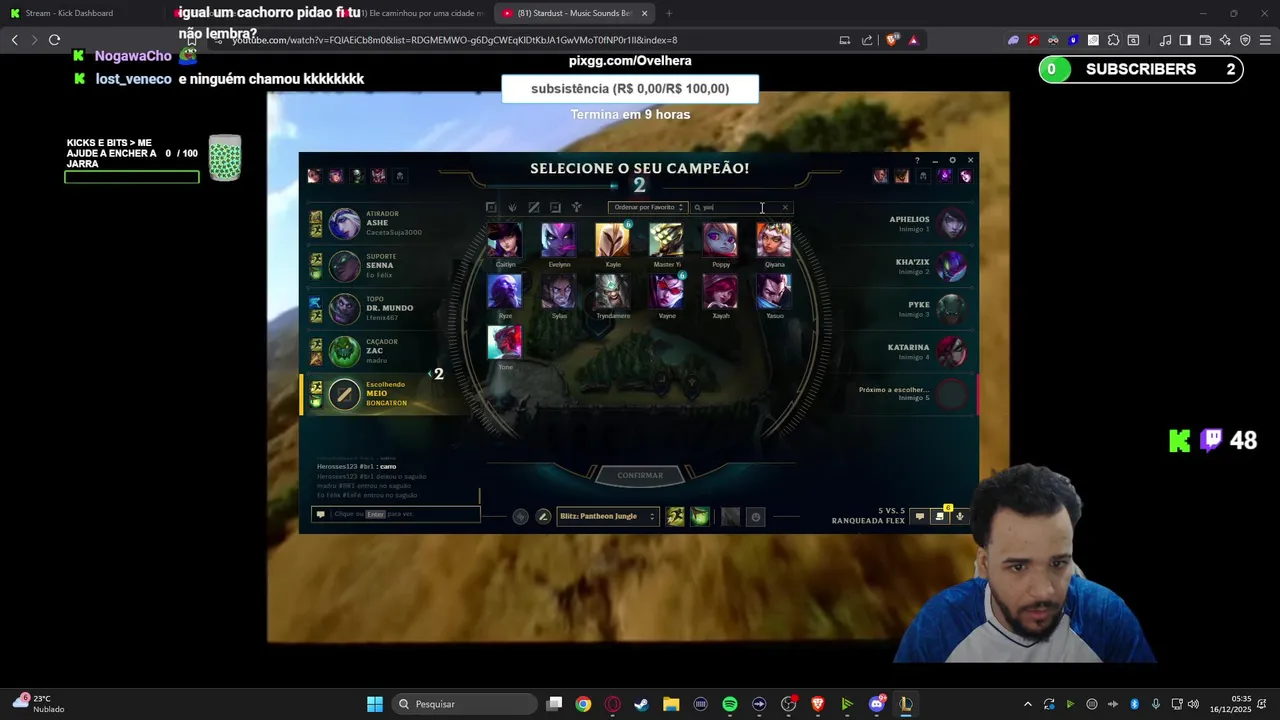Open the 23°C Nublado weather widget

click(x=38, y=704)
